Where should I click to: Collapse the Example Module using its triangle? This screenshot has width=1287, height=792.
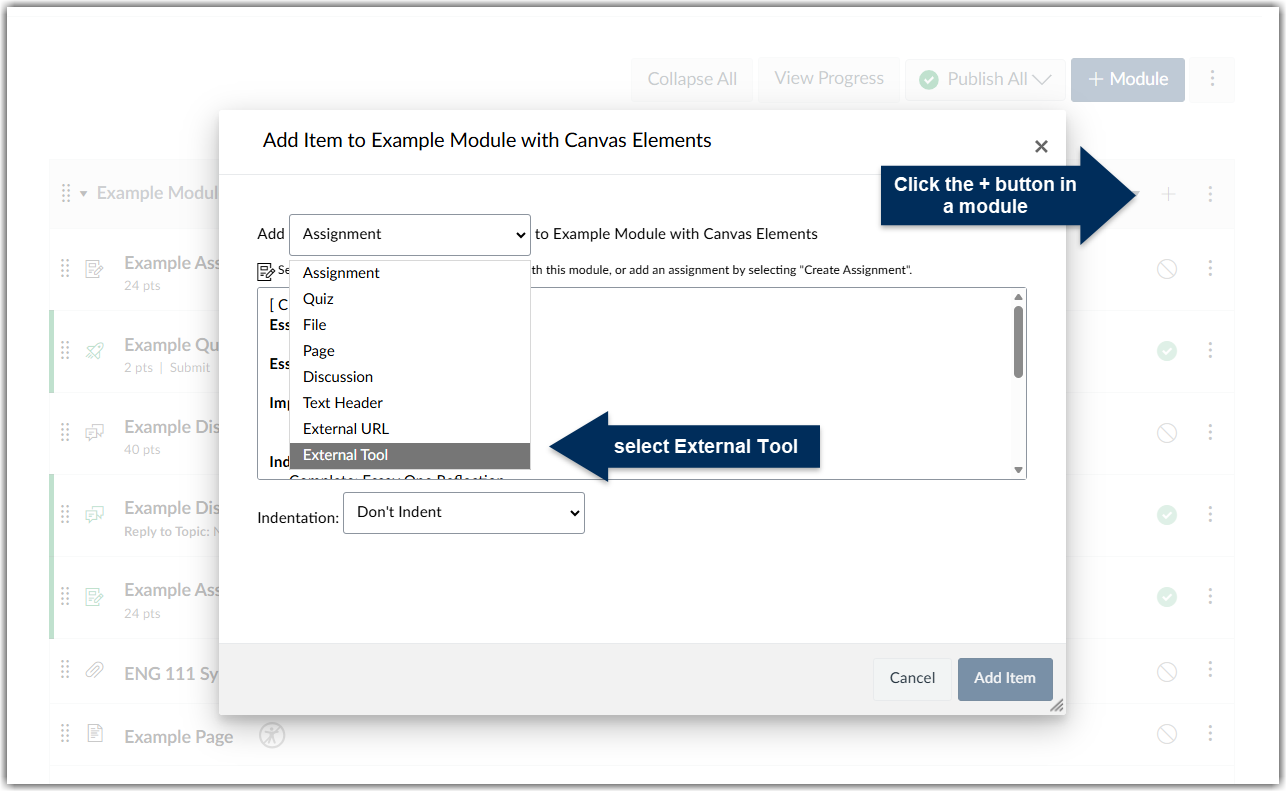(x=84, y=194)
